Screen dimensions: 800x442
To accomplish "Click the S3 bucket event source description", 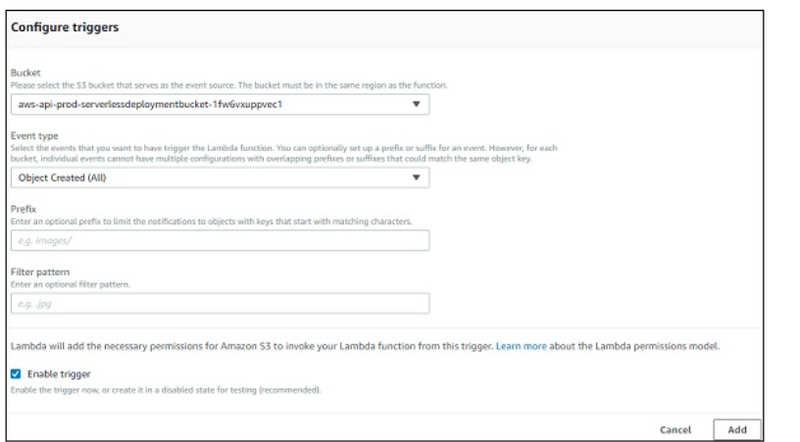I will 230,85.
